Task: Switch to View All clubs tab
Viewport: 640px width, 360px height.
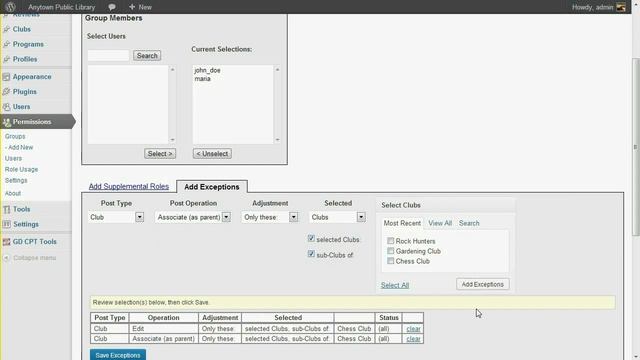Action: tap(440, 223)
